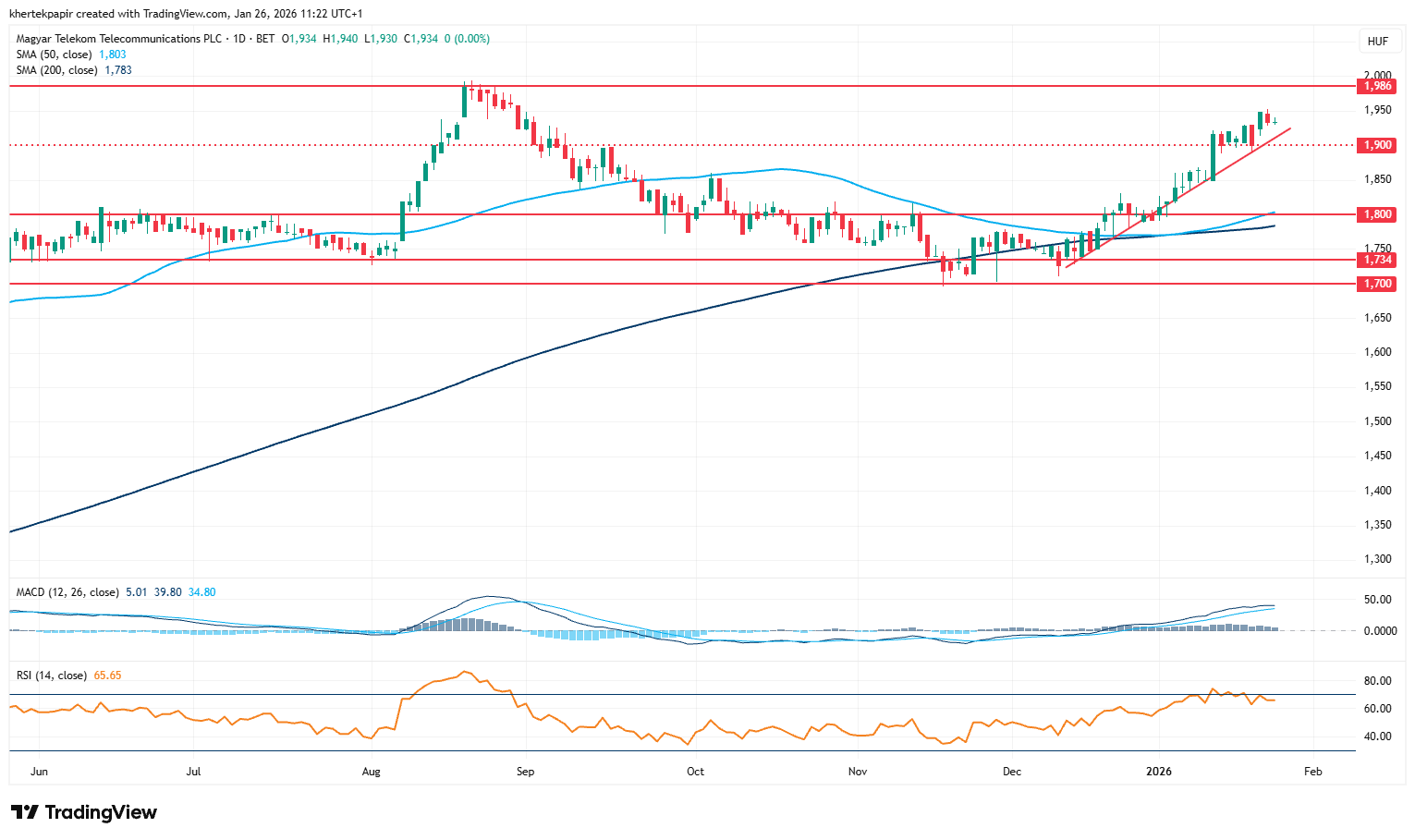
Task: Click the RSI (14, close) legend
Action: pos(52,676)
